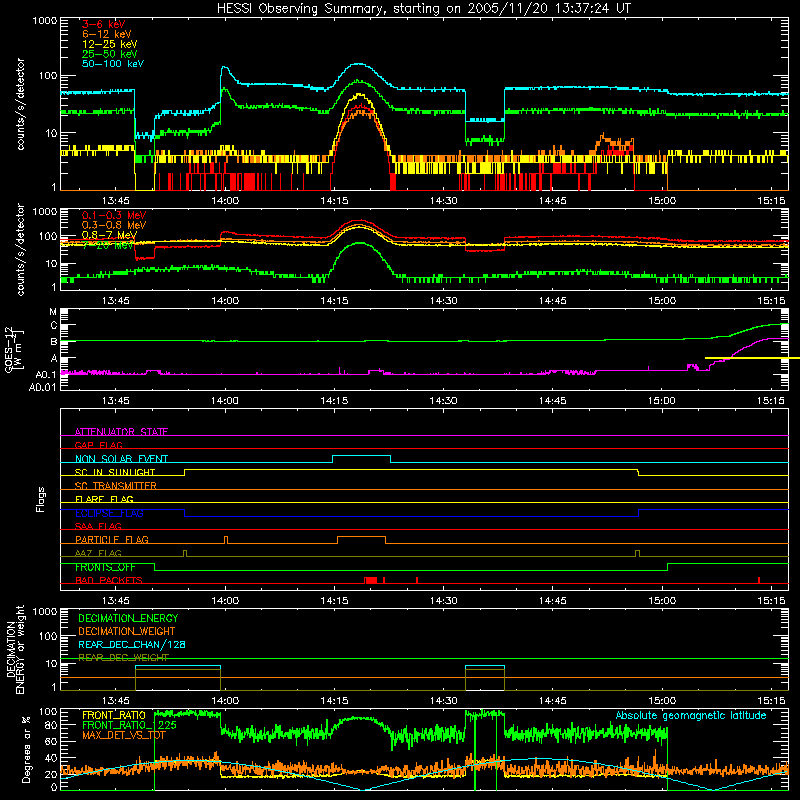Select the 50-100 keV legend label
This screenshot has width=800, height=800.
click(x=113, y=64)
